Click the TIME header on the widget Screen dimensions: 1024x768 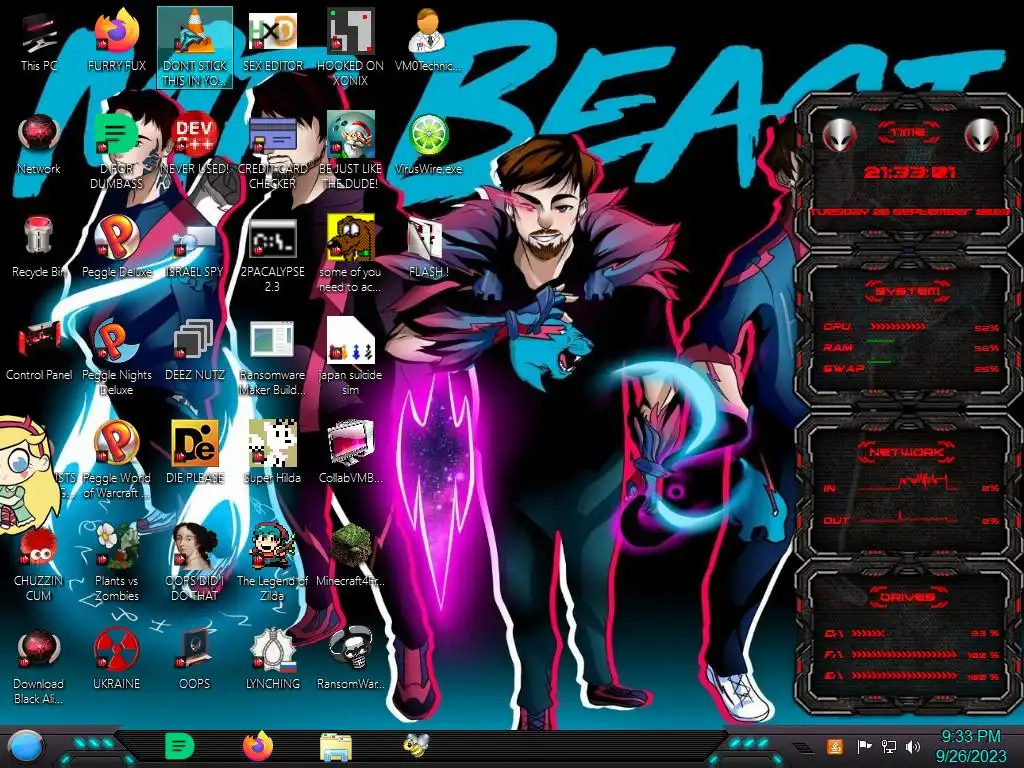(908, 133)
